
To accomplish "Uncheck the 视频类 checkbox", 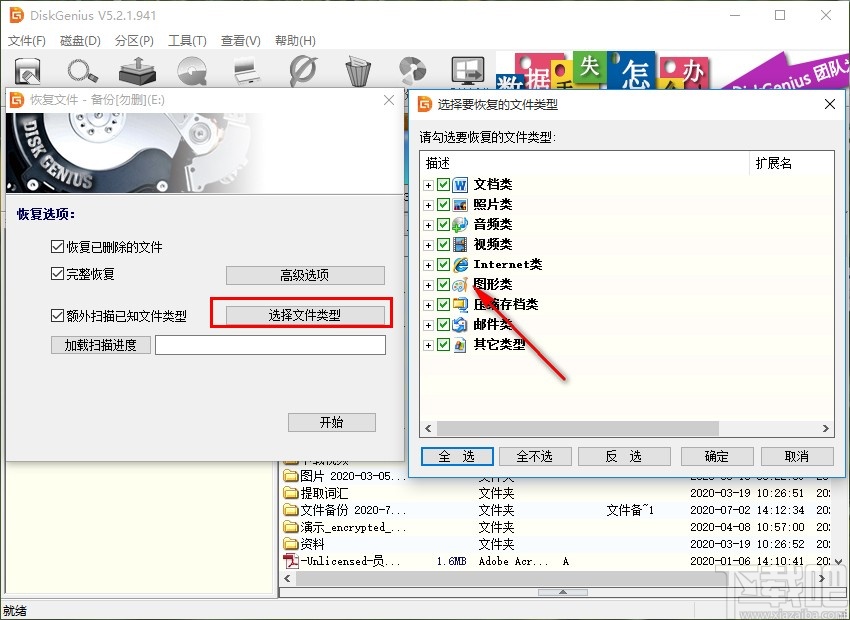I will pyautogui.click(x=443, y=244).
